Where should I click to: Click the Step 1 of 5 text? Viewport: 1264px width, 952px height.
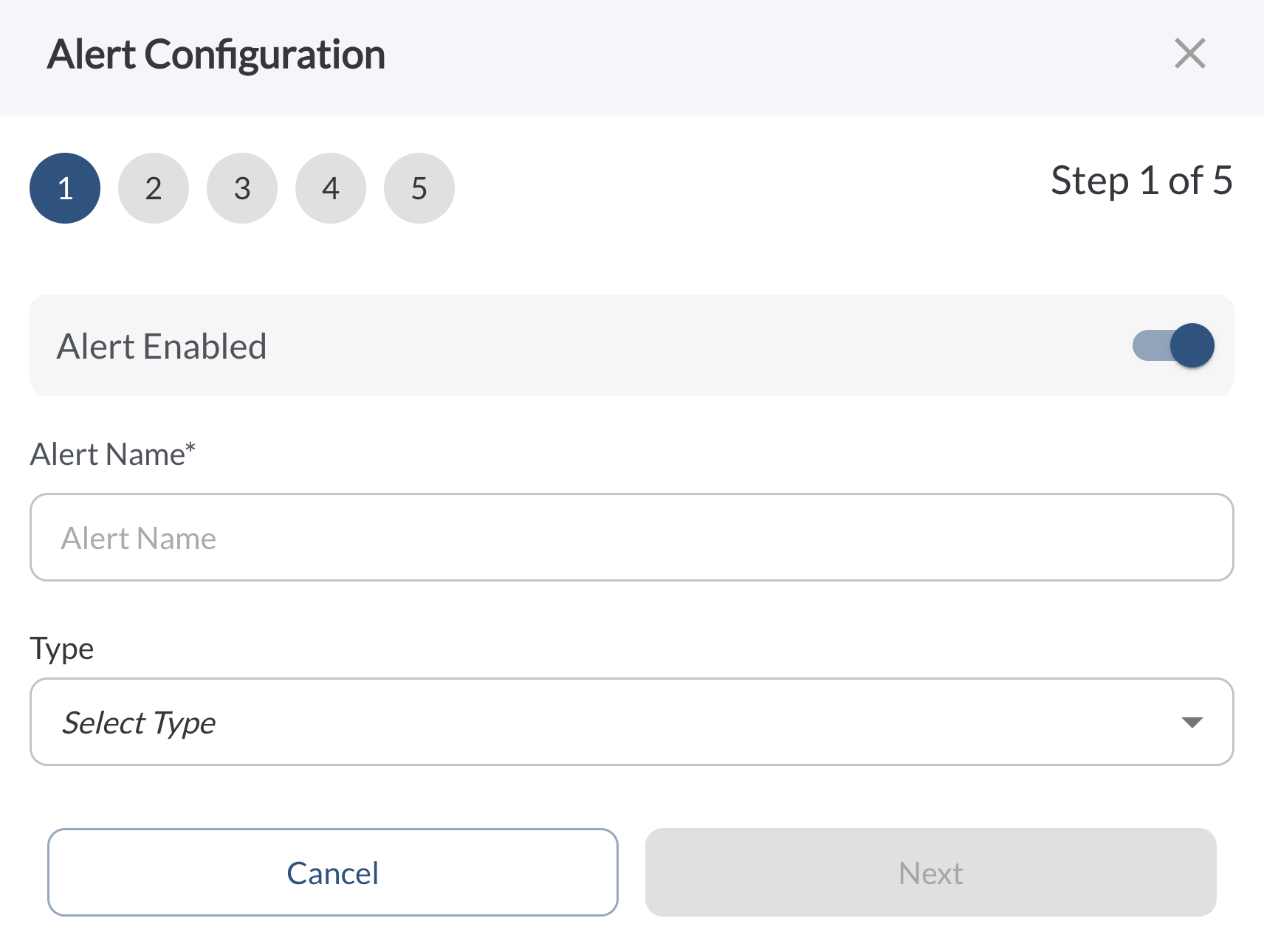tap(1141, 181)
